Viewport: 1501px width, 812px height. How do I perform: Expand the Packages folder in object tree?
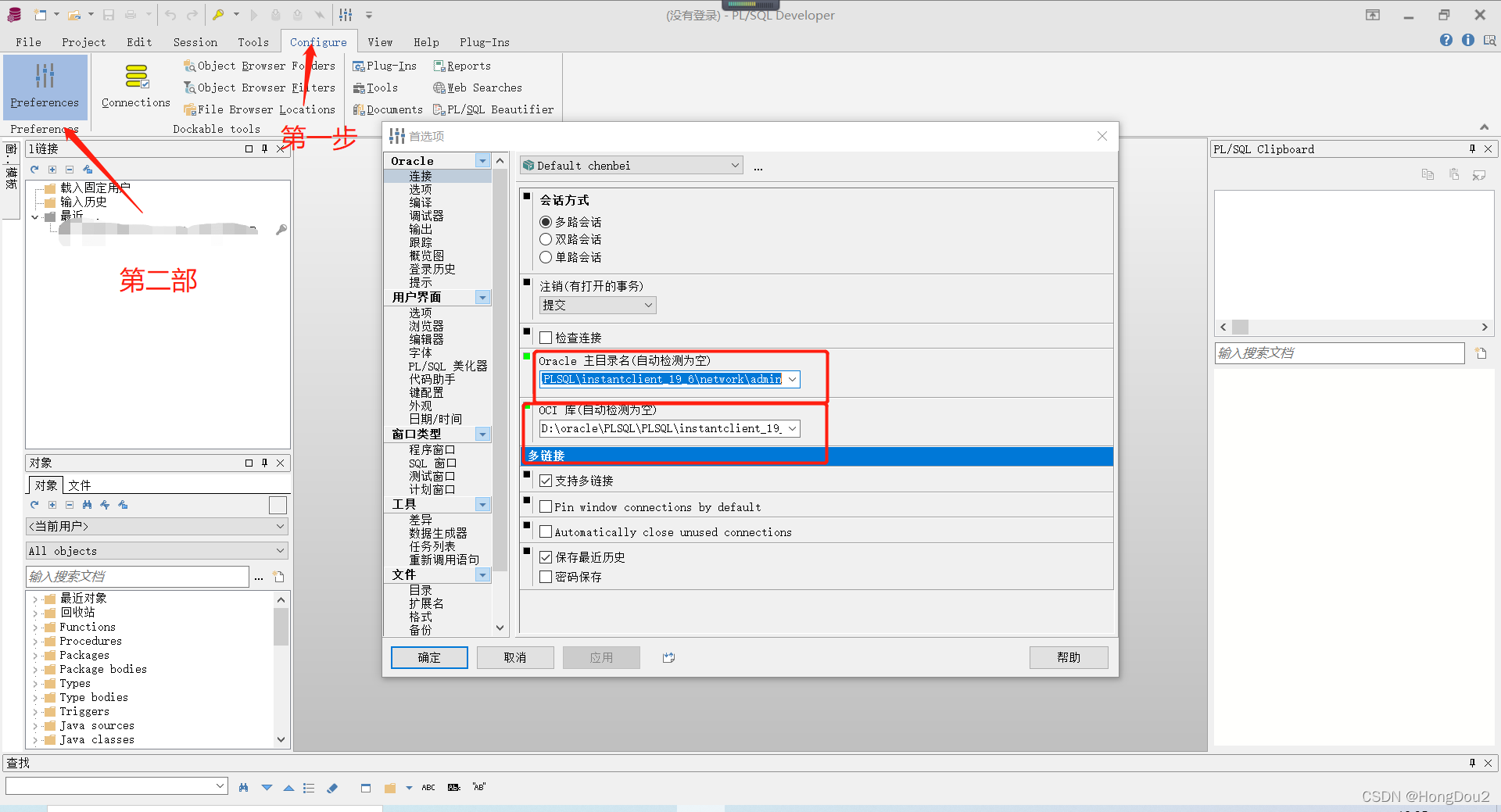tap(35, 656)
